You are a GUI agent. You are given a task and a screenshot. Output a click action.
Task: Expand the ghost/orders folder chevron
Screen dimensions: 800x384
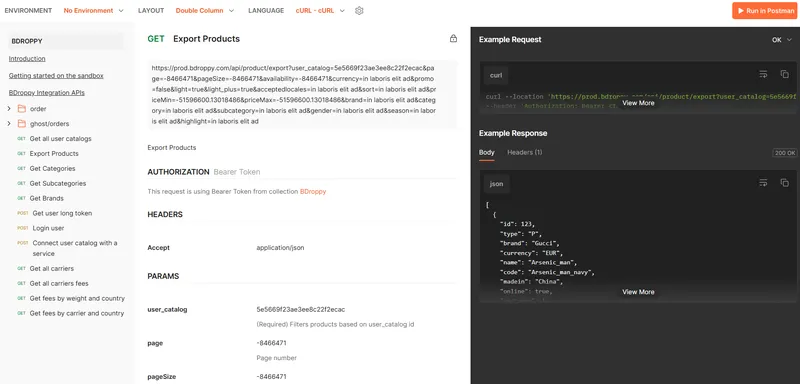(9, 123)
